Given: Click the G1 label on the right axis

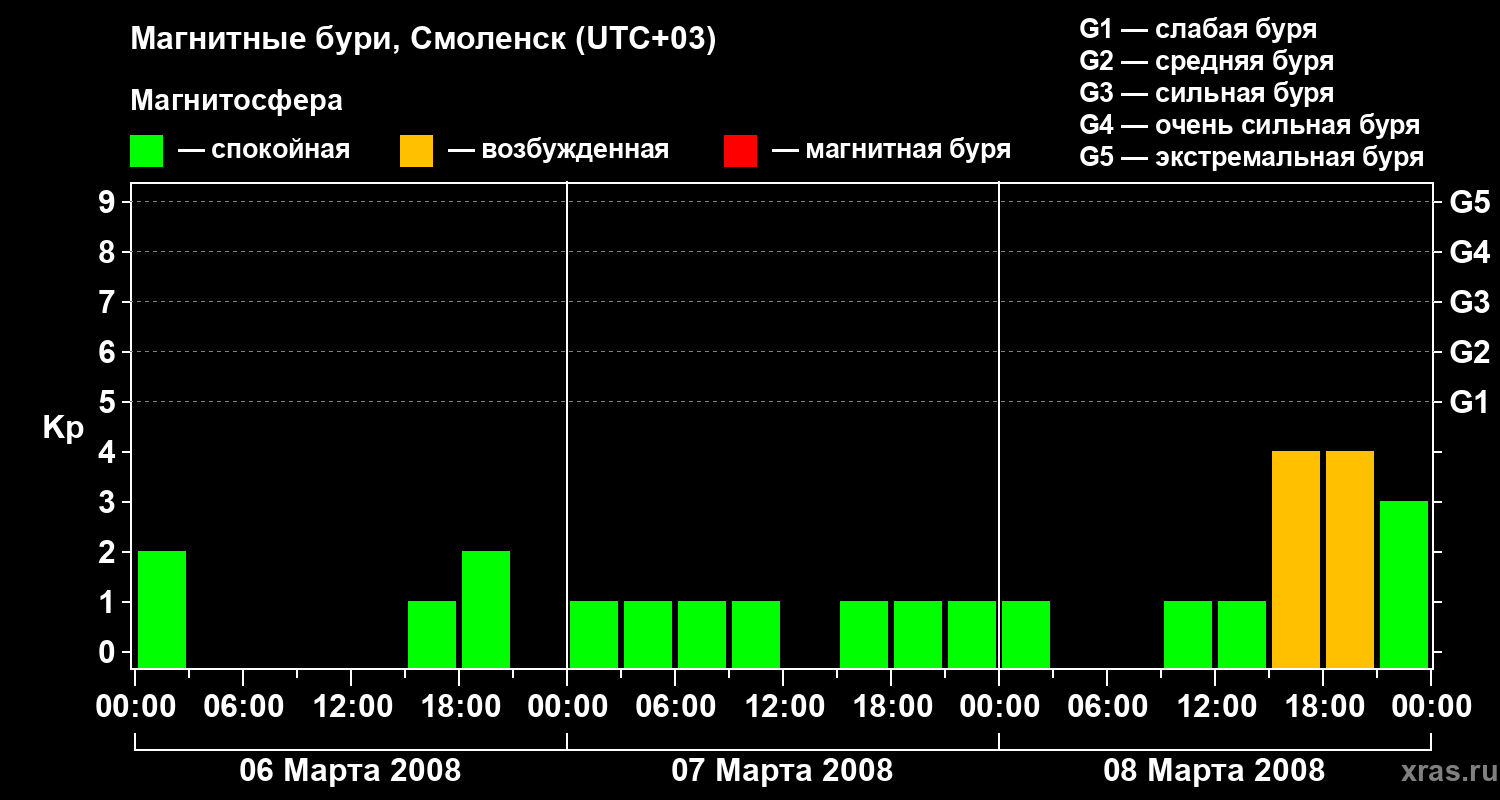Looking at the screenshot, I should (1469, 402).
